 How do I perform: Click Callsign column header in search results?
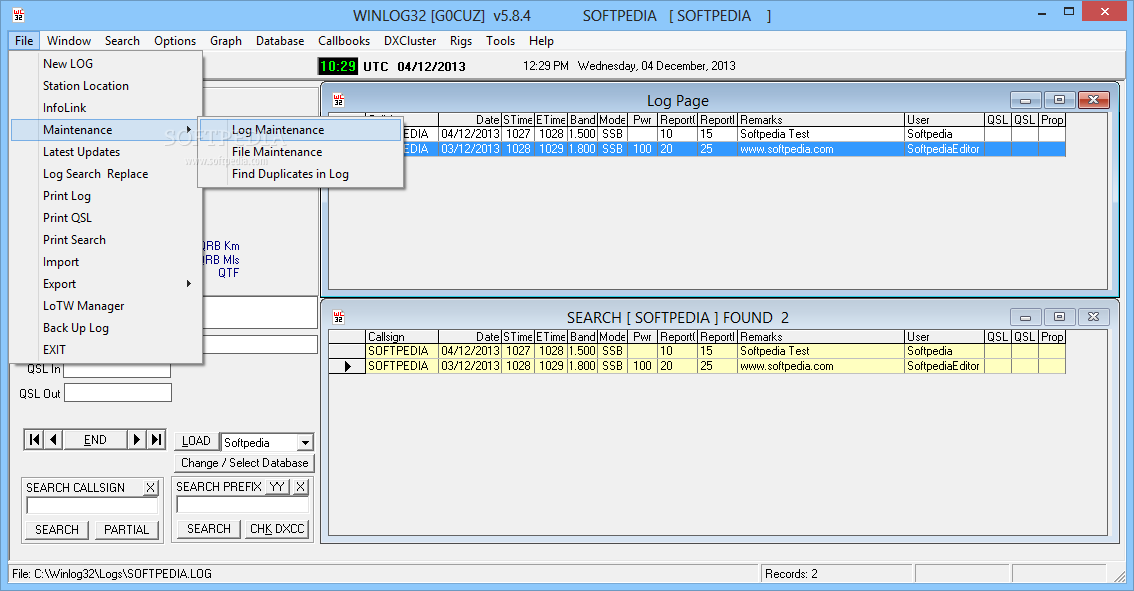coord(401,336)
